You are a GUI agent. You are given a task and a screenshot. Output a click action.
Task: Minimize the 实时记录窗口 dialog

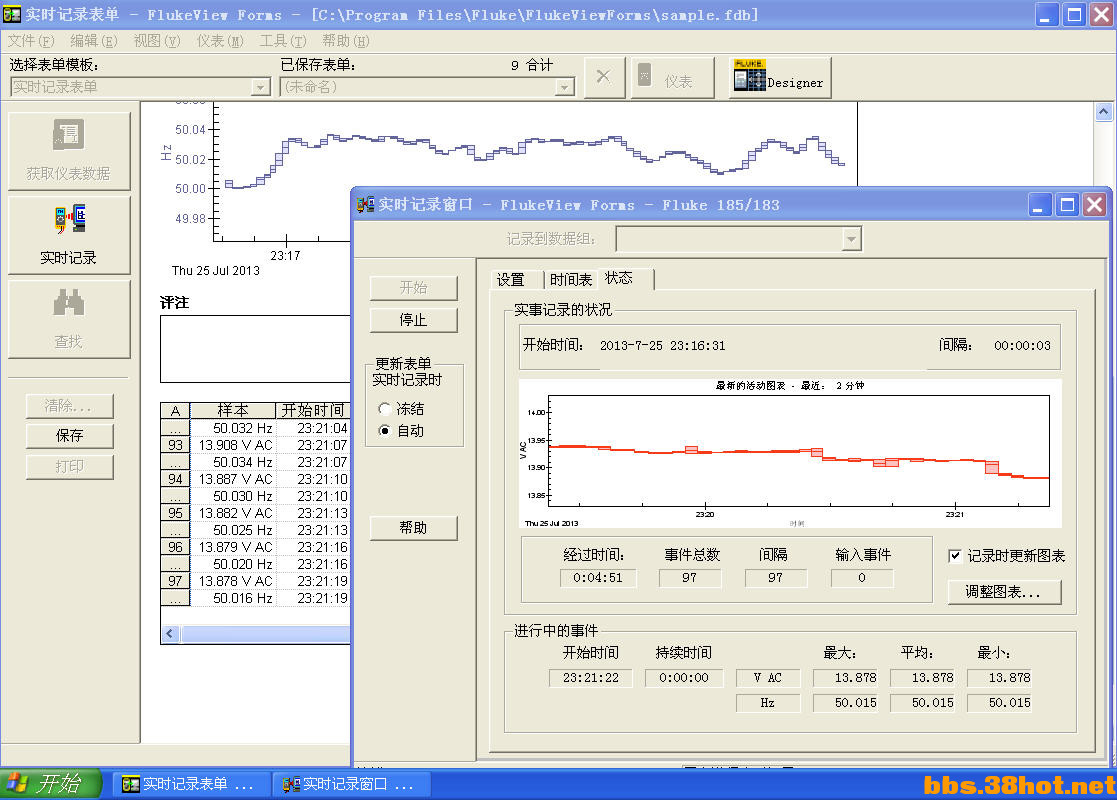[x=1040, y=205]
